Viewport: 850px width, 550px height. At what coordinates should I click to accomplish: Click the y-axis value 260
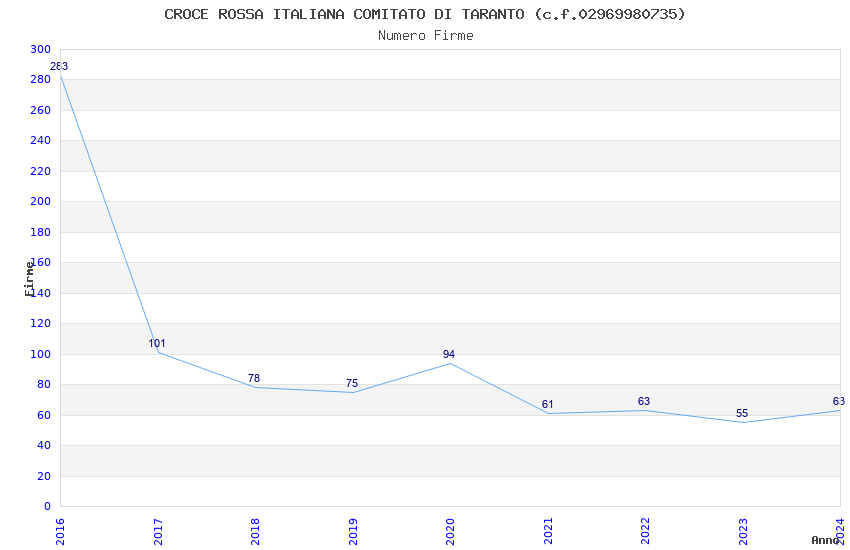[41, 110]
